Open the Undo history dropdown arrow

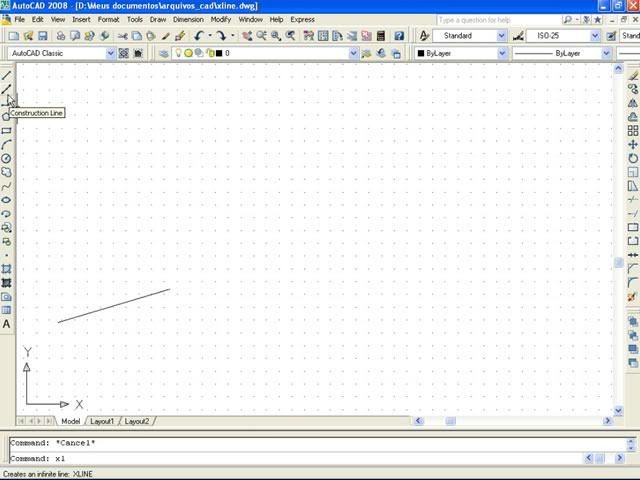[x=210, y=36]
